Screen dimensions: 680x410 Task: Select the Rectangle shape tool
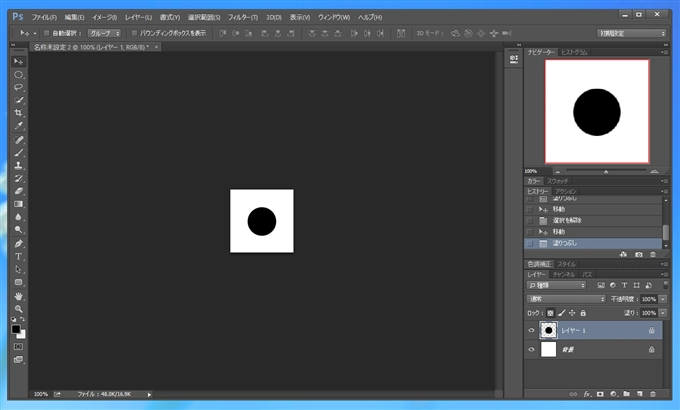tap(18, 282)
